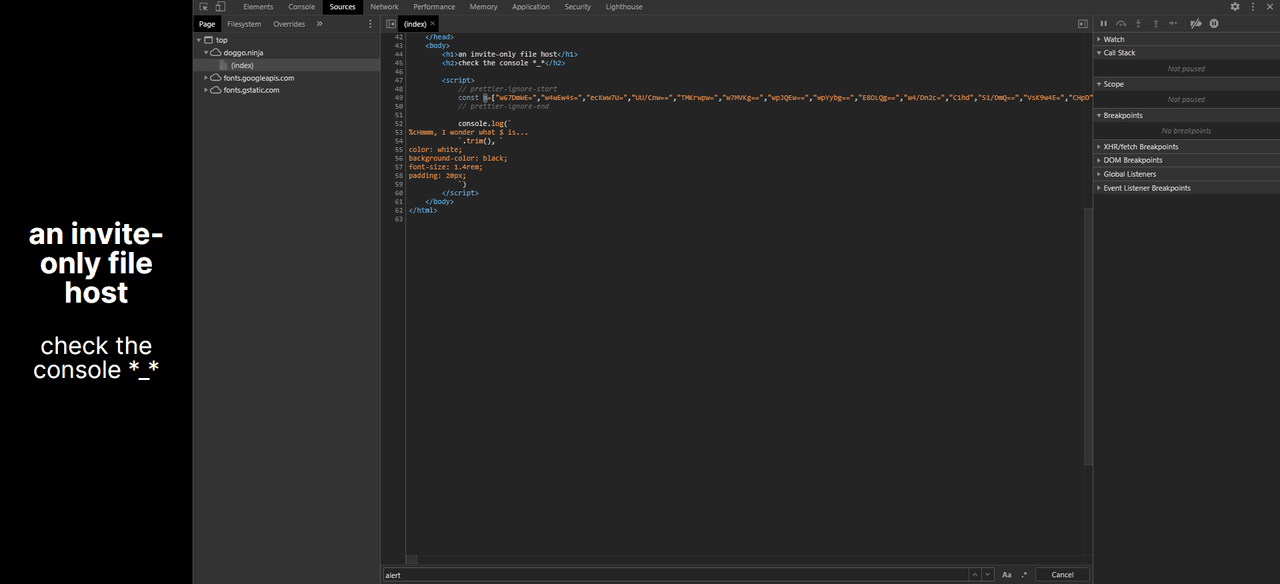The image size is (1280, 584).
Task: Select the Page navigator tab
Action: (x=207, y=24)
